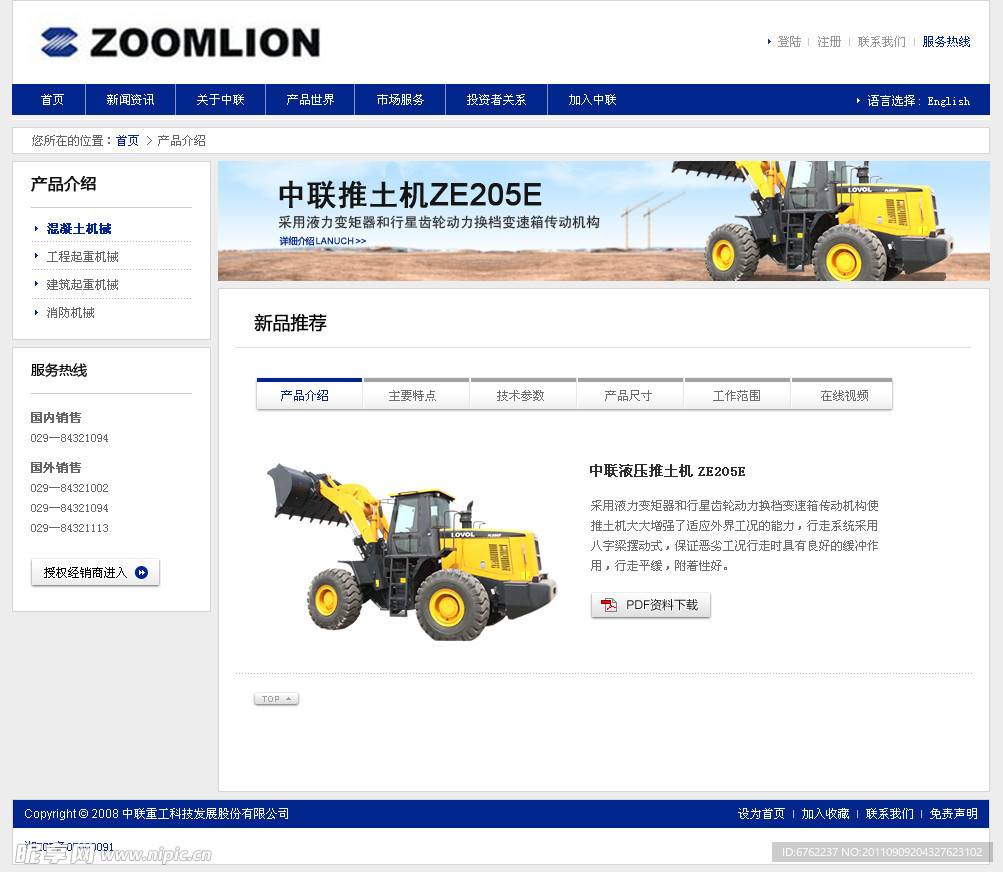This screenshot has height=872, width=1003.
Task: Open 加入中联 in the navigation bar
Action: point(592,100)
